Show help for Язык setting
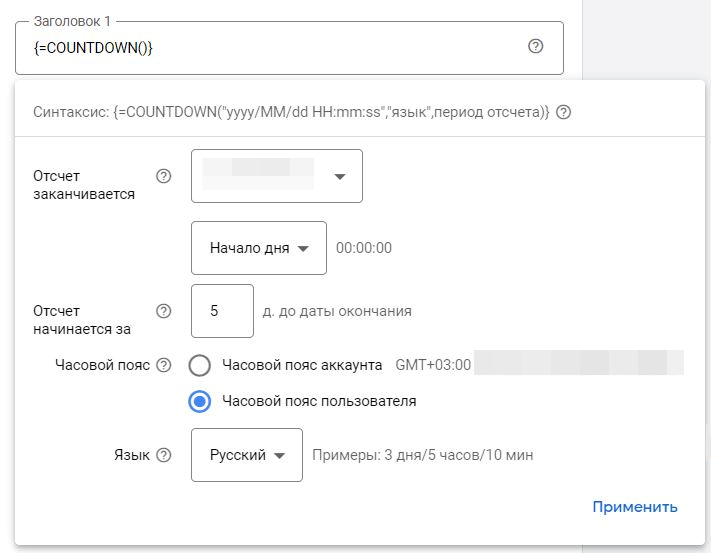Image resolution: width=711 pixels, height=553 pixels. [164, 455]
